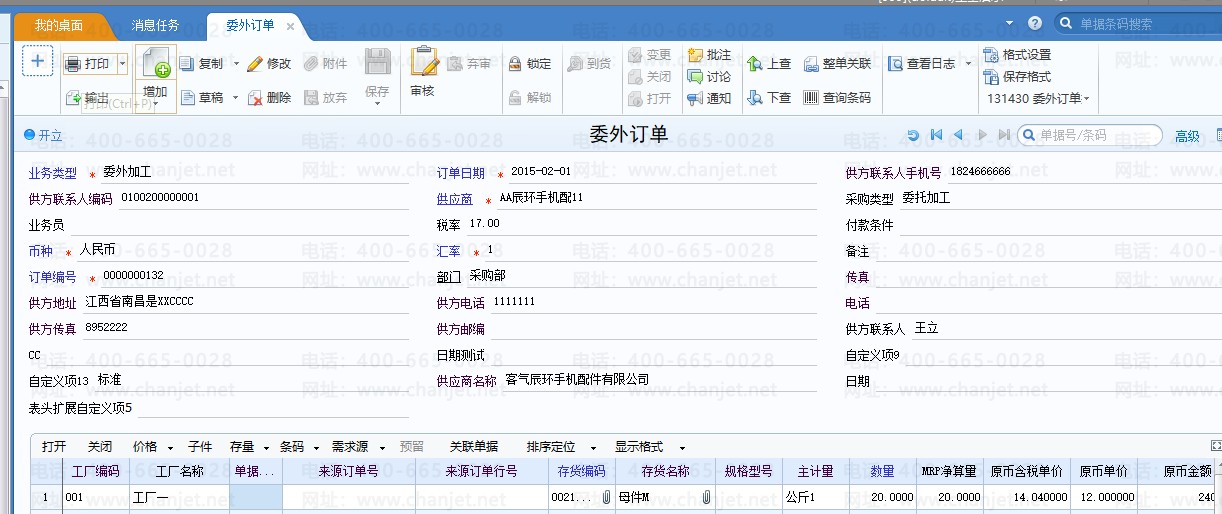1222x514 pixels.
Task: Expand the 价格 dropdown in grid toolbar
Action: pos(170,448)
